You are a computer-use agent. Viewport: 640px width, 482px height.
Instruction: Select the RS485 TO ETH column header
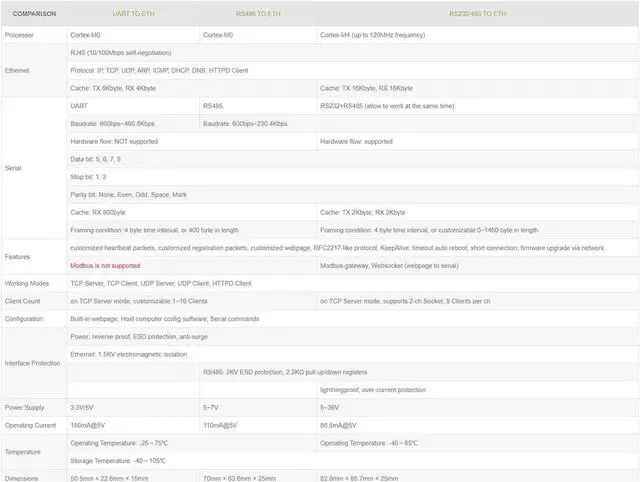(x=258, y=13)
